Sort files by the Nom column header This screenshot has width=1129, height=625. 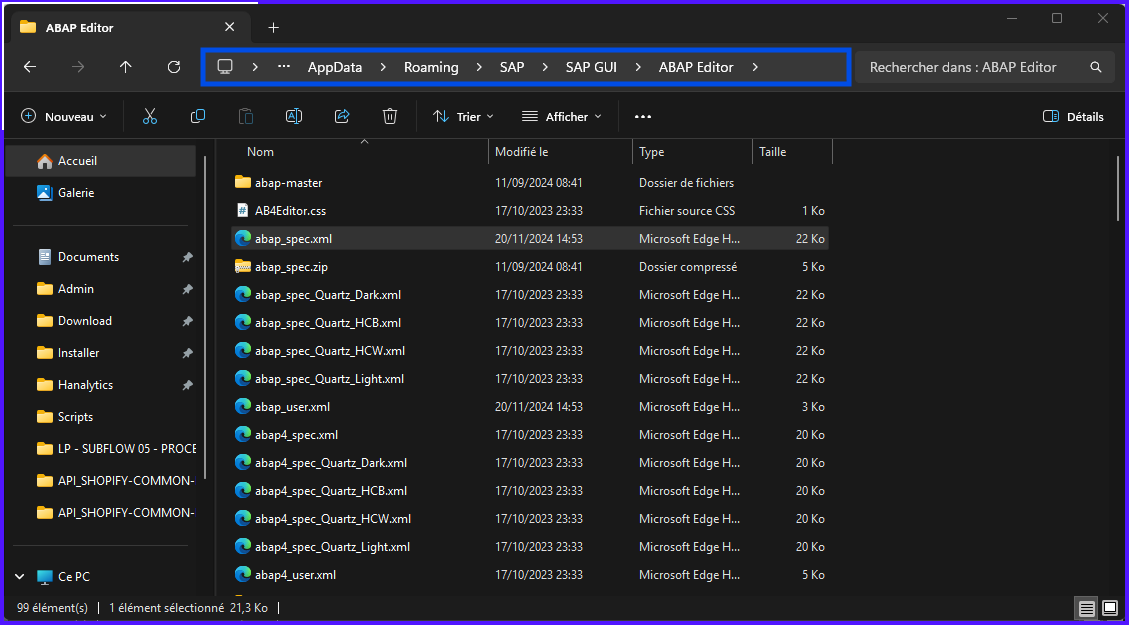click(x=261, y=152)
